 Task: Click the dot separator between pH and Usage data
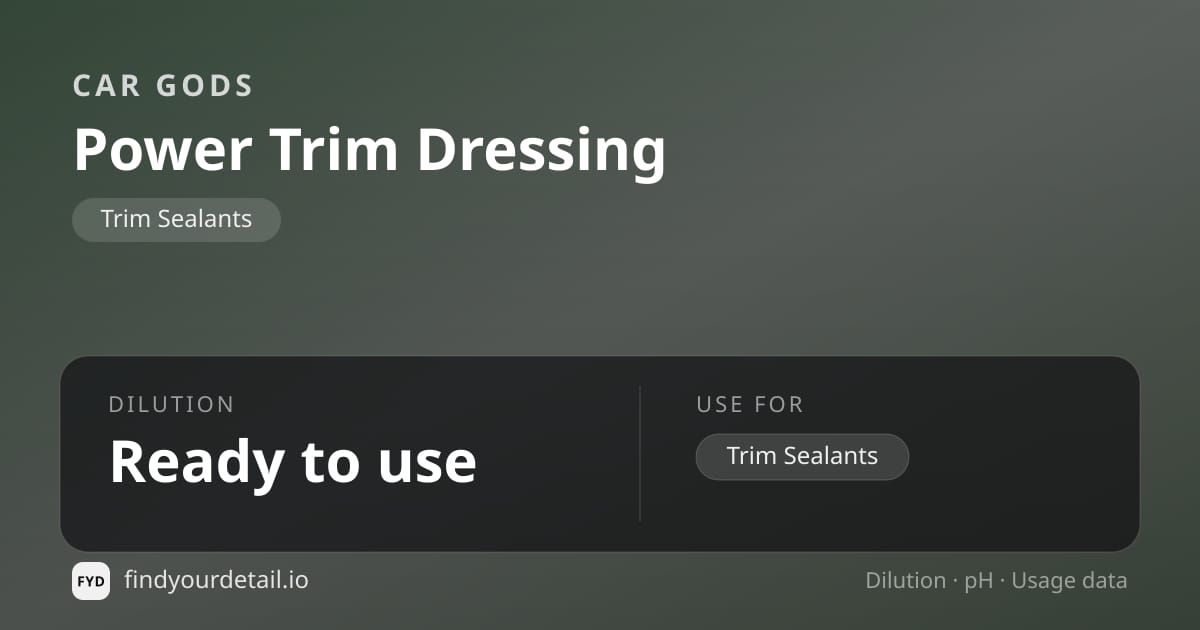click(1003, 582)
